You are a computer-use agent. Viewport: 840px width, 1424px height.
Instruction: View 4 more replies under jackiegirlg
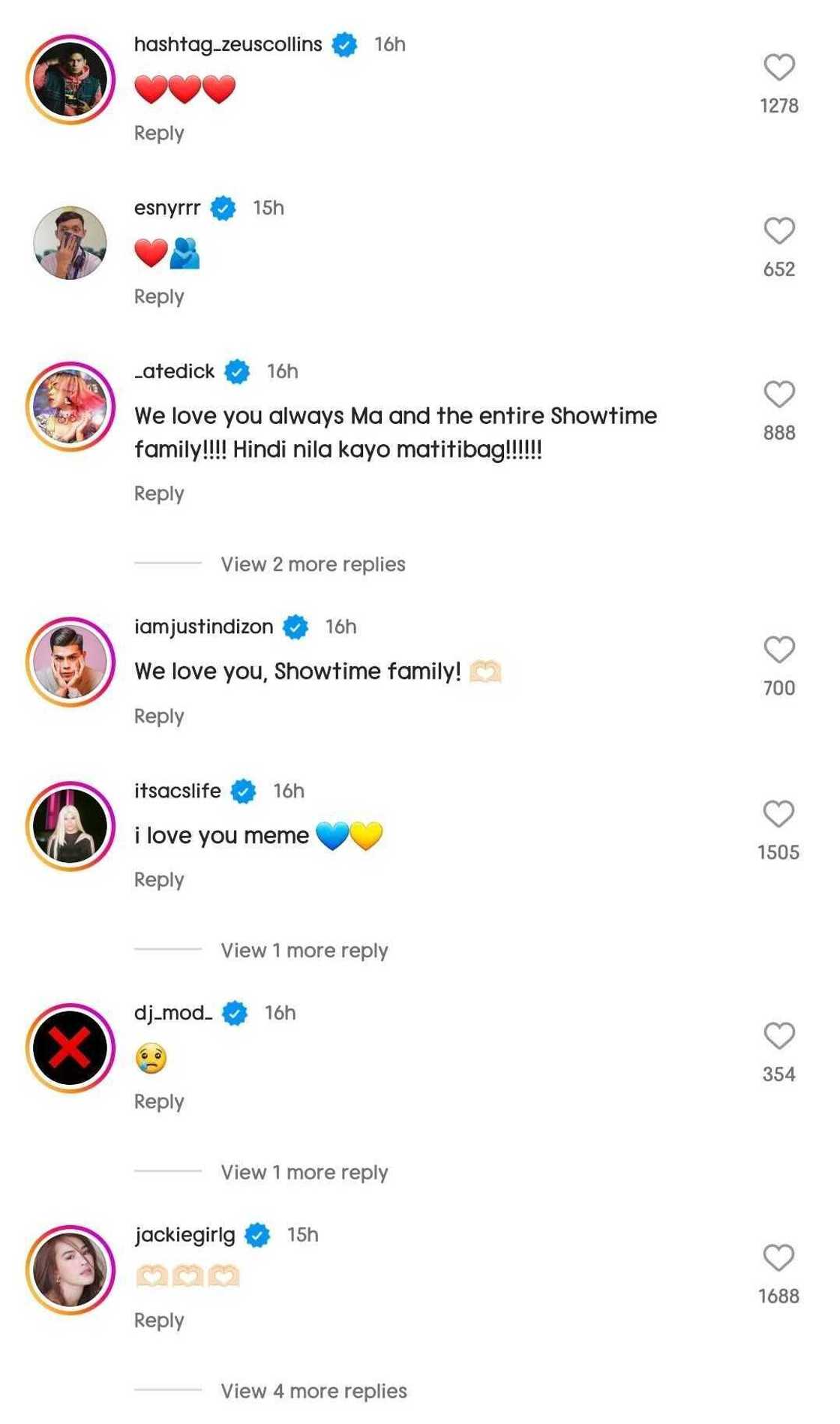tap(313, 1391)
